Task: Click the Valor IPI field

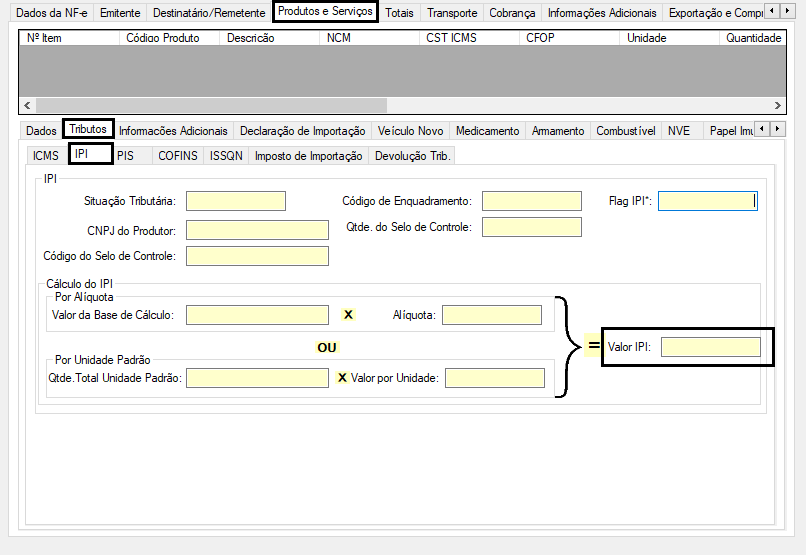Action: [711, 347]
